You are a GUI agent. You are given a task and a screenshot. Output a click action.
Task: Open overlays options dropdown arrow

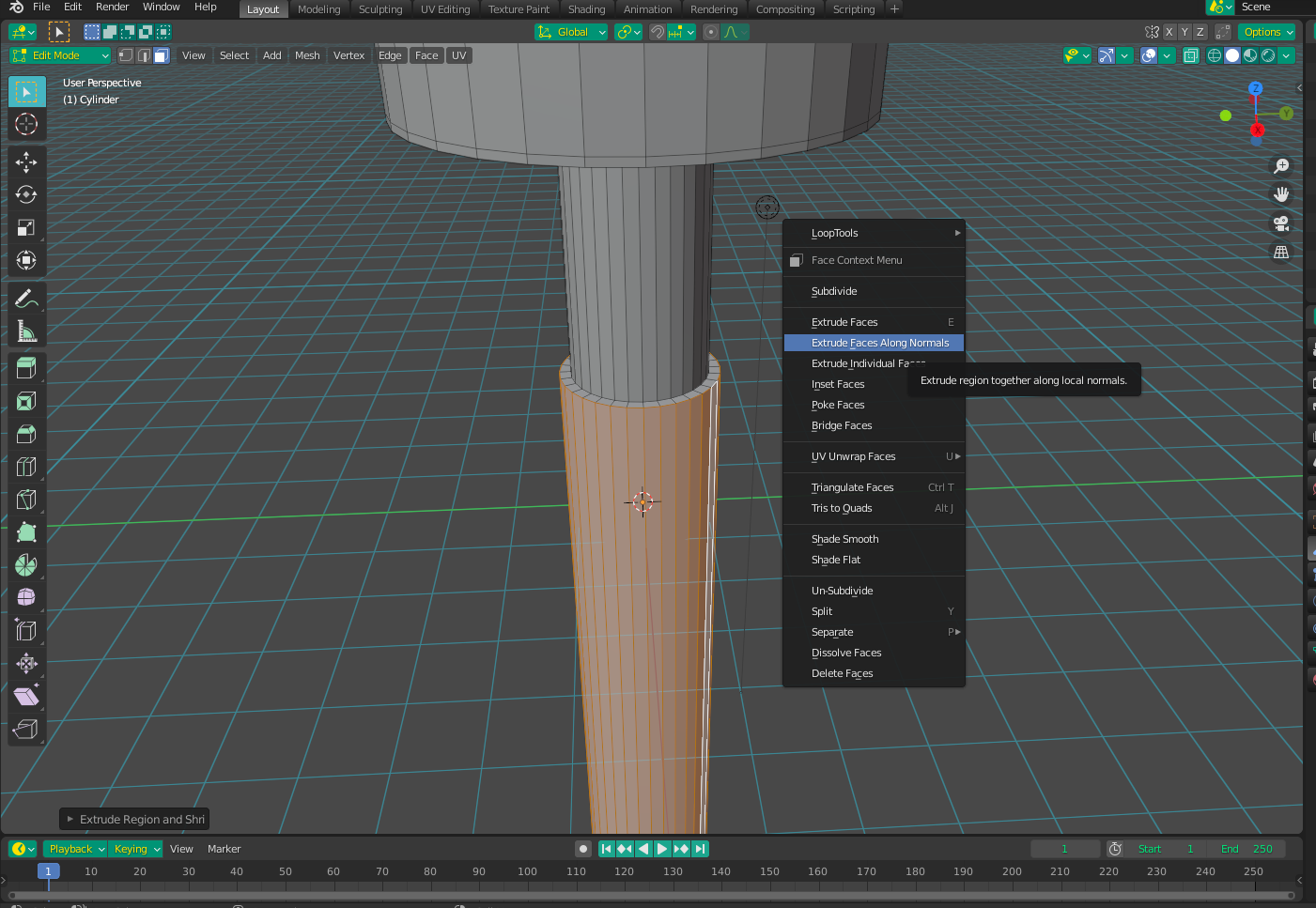pyautogui.click(x=1167, y=55)
